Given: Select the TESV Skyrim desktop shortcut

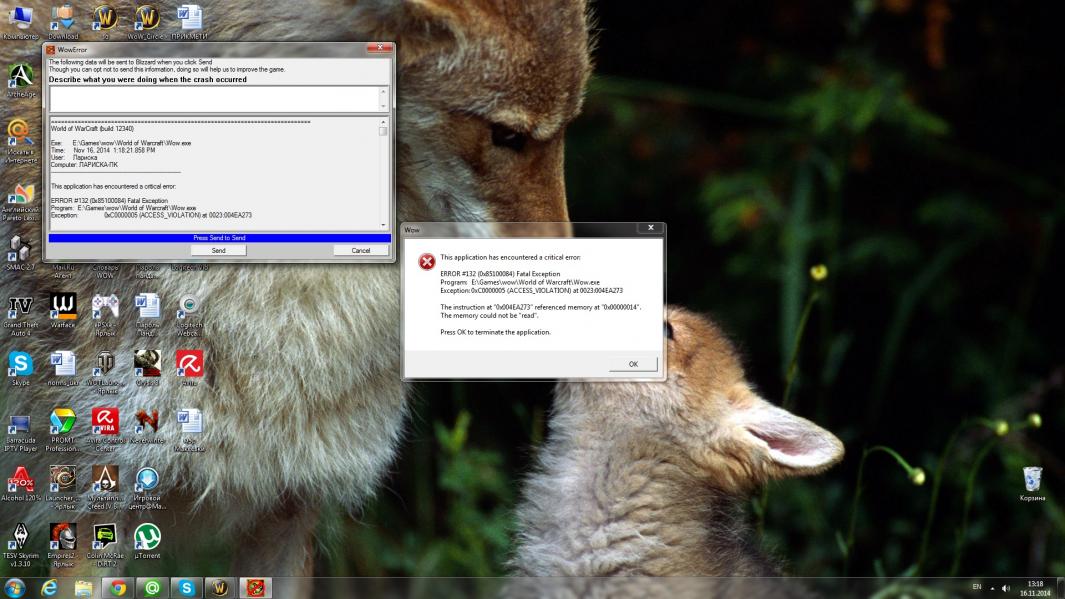Looking at the screenshot, I should pos(20,538).
